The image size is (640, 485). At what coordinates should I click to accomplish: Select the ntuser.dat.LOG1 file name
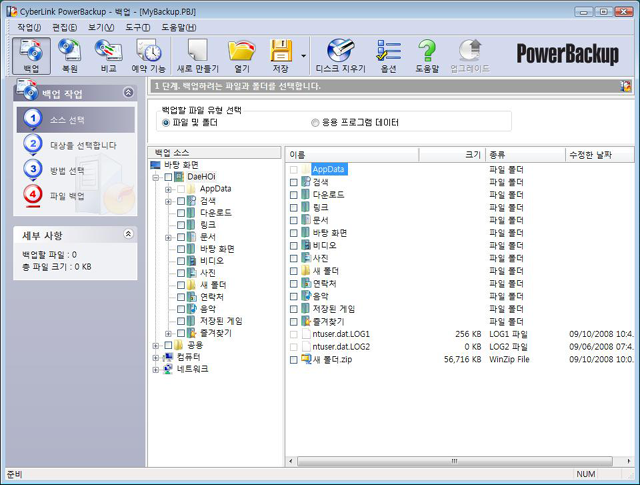coord(341,334)
